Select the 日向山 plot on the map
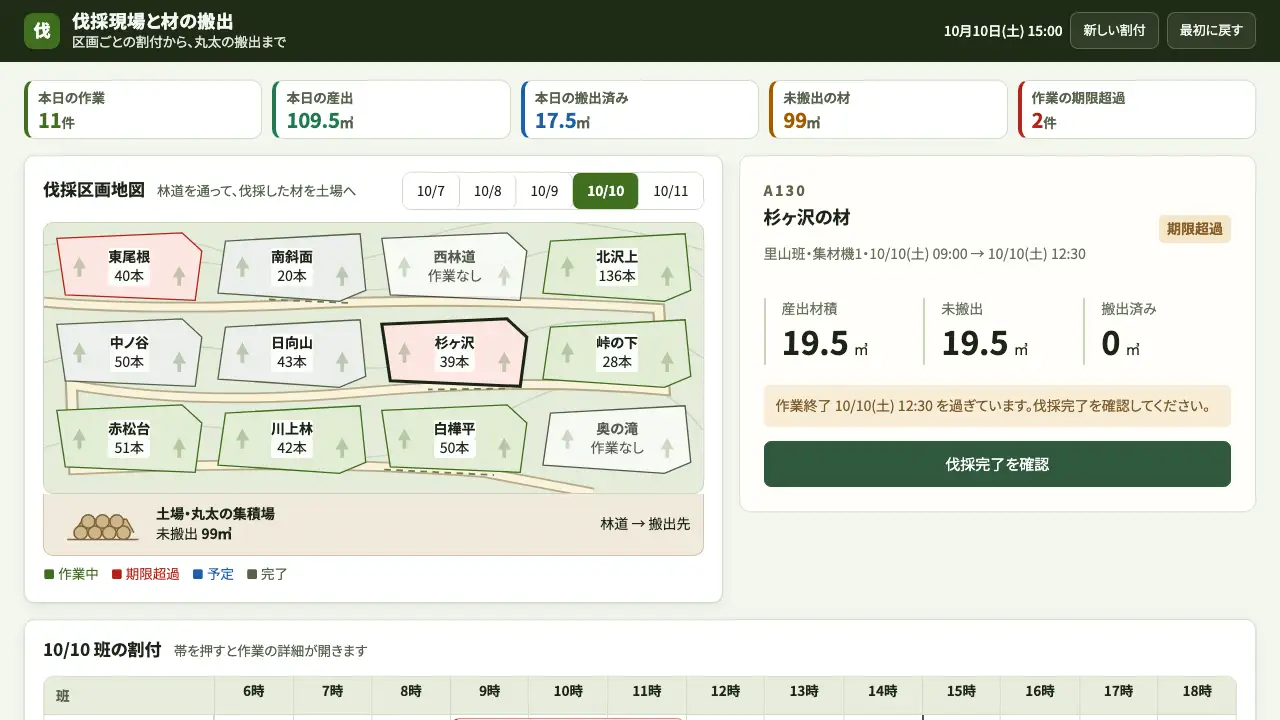1280x720 pixels. tap(292, 352)
